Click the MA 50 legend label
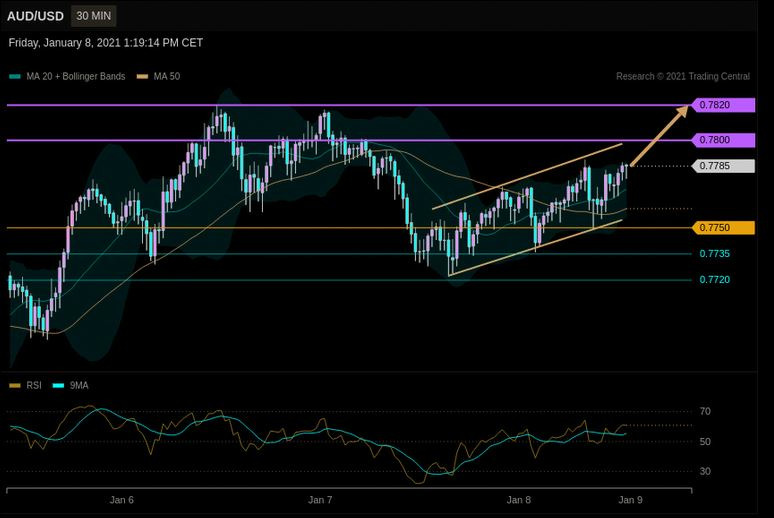The width and height of the screenshot is (774, 518). [166, 77]
